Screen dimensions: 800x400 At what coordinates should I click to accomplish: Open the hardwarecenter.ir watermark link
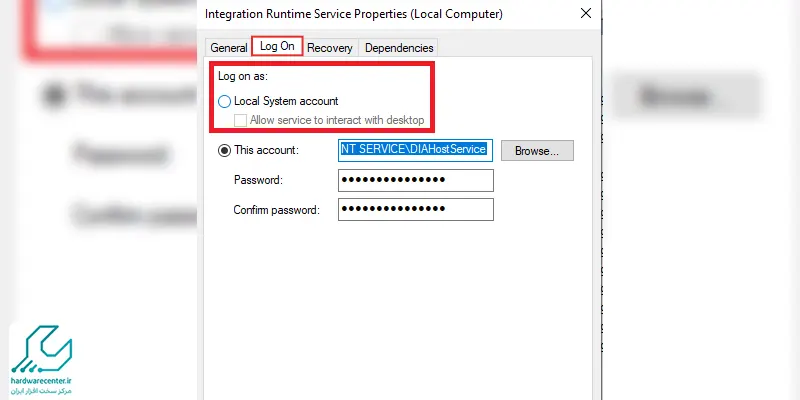[41, 381]
